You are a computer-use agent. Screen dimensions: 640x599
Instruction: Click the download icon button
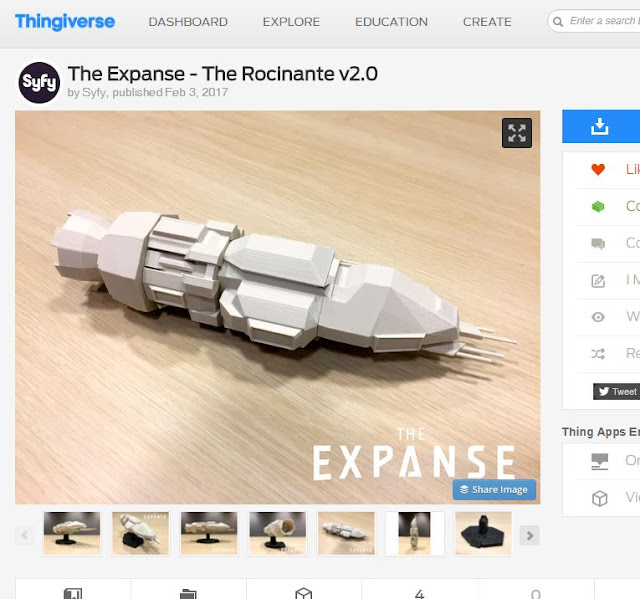pos(600,126)
